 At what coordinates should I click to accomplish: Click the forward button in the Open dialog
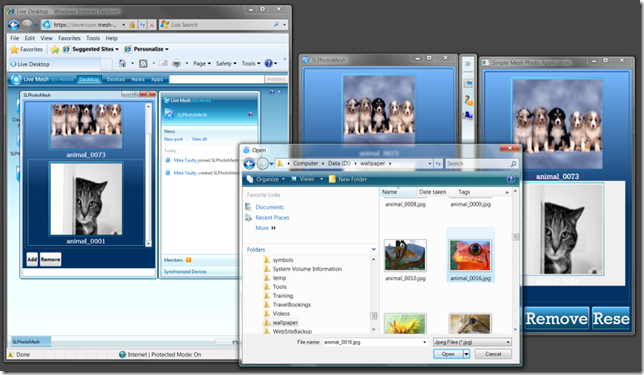[x=262, y=164]
